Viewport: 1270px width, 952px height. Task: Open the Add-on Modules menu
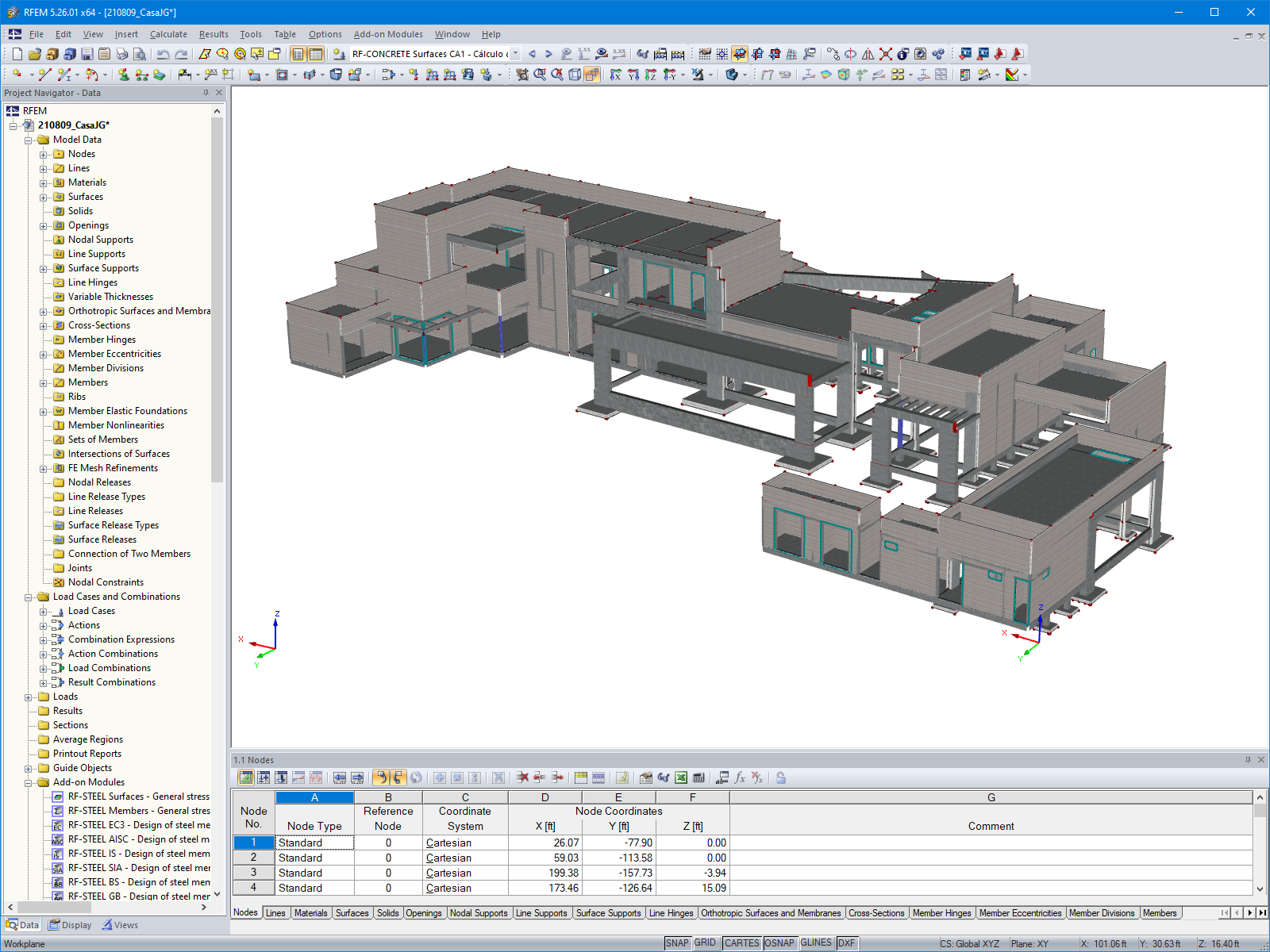pos(388,34)
